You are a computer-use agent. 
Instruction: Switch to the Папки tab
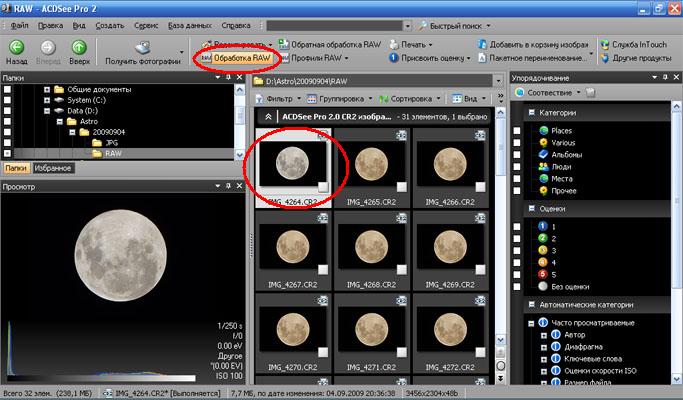coord(17,168)
